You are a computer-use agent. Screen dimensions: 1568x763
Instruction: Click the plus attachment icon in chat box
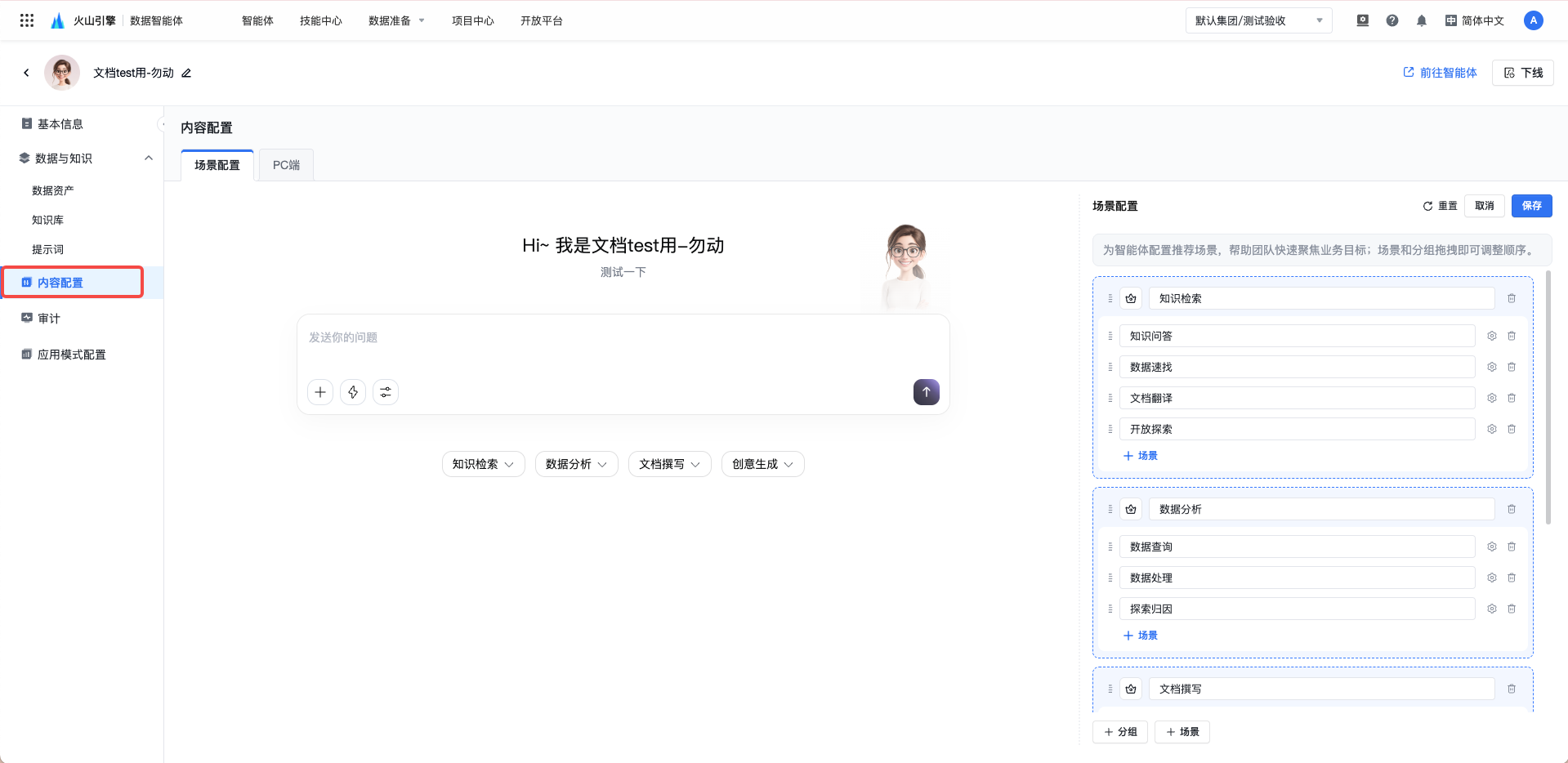[x=320, y=392]
